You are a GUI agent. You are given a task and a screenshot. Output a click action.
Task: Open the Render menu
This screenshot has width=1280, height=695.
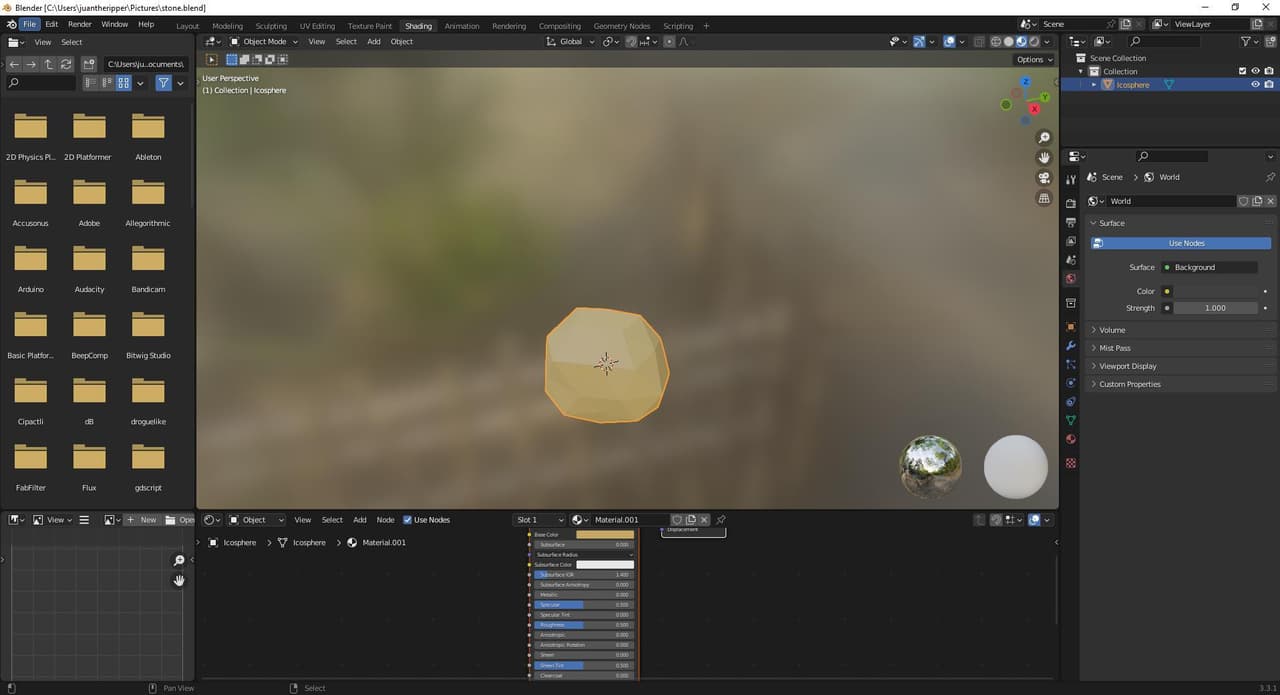tap(80, 24)
